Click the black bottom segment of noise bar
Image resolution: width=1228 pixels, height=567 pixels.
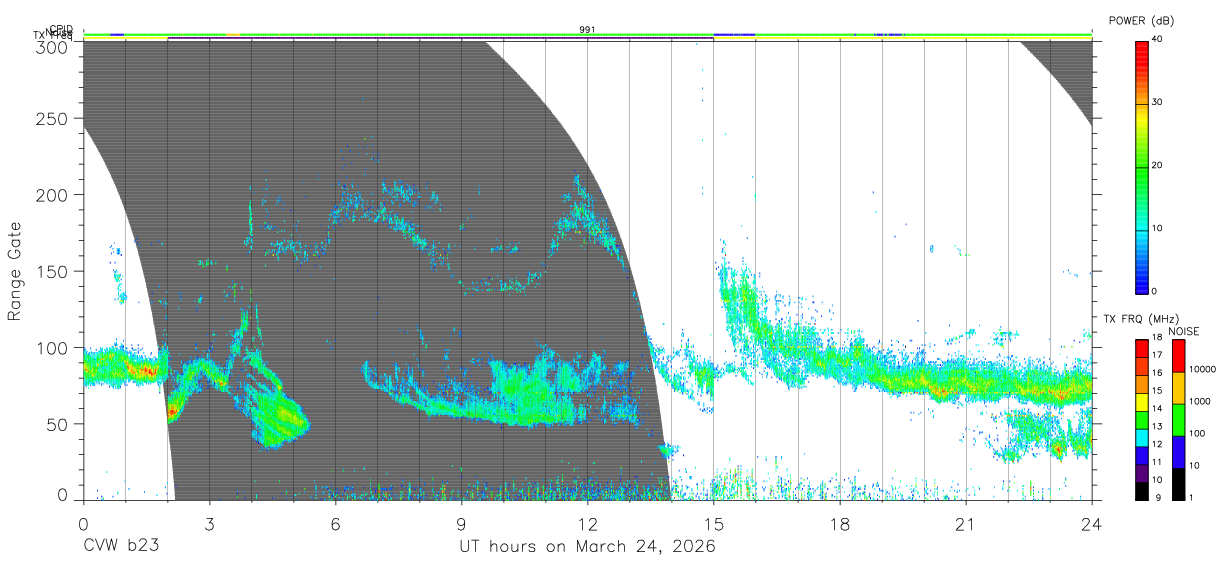(1178, 484)
